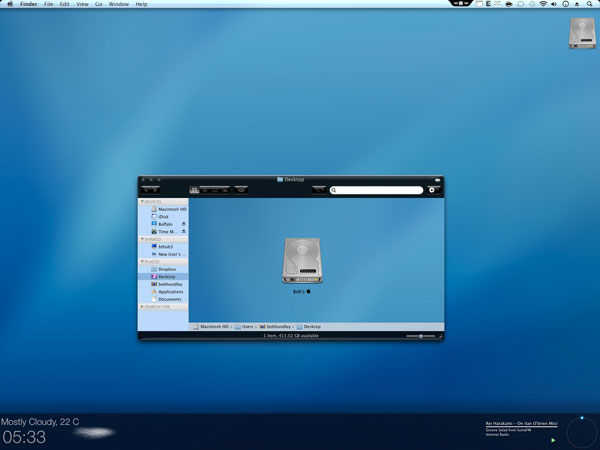This screenshot has width=600, height=450.
Task: Select Desktop in sidebar places
Action: 163,277
